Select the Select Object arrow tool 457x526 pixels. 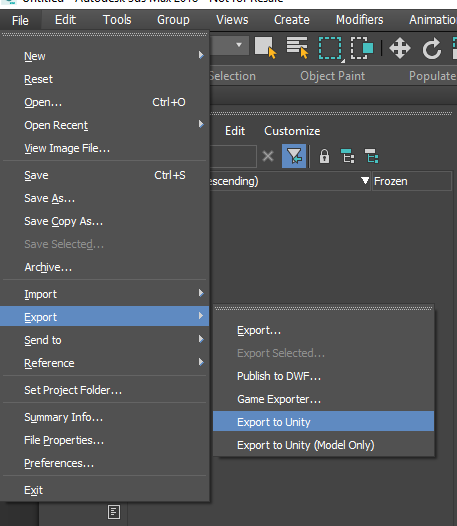[x=265, y=48]
